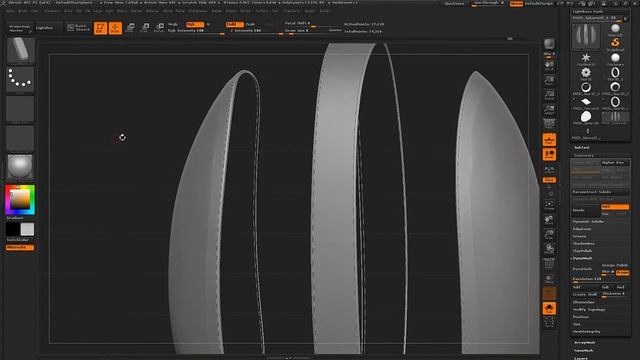This screenshot has height=360, width=640.
Task: Click the DynaMesh button
Action: (x=586, y=269)
